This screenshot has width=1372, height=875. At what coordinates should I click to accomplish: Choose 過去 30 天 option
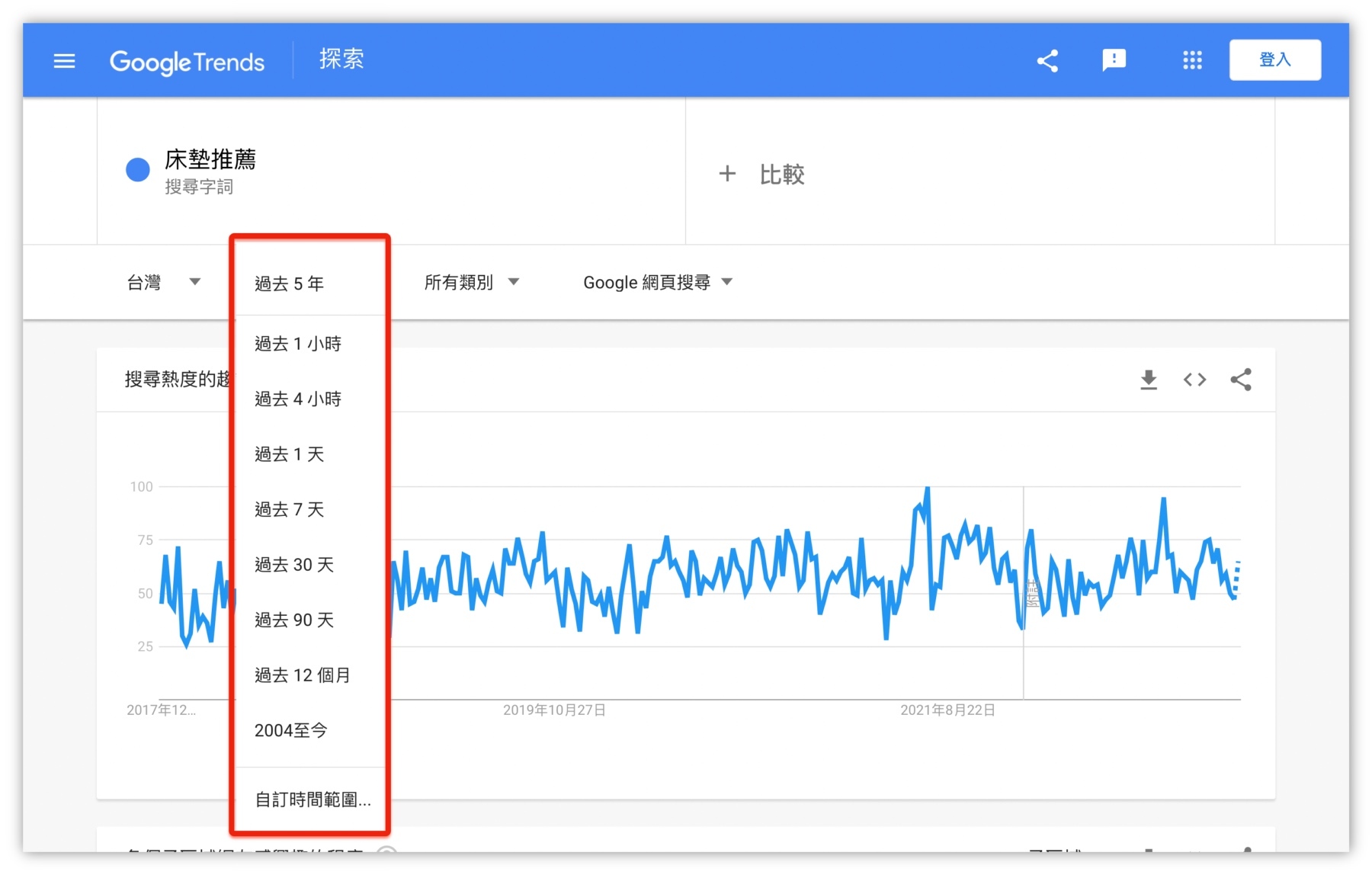click(294, 565)
